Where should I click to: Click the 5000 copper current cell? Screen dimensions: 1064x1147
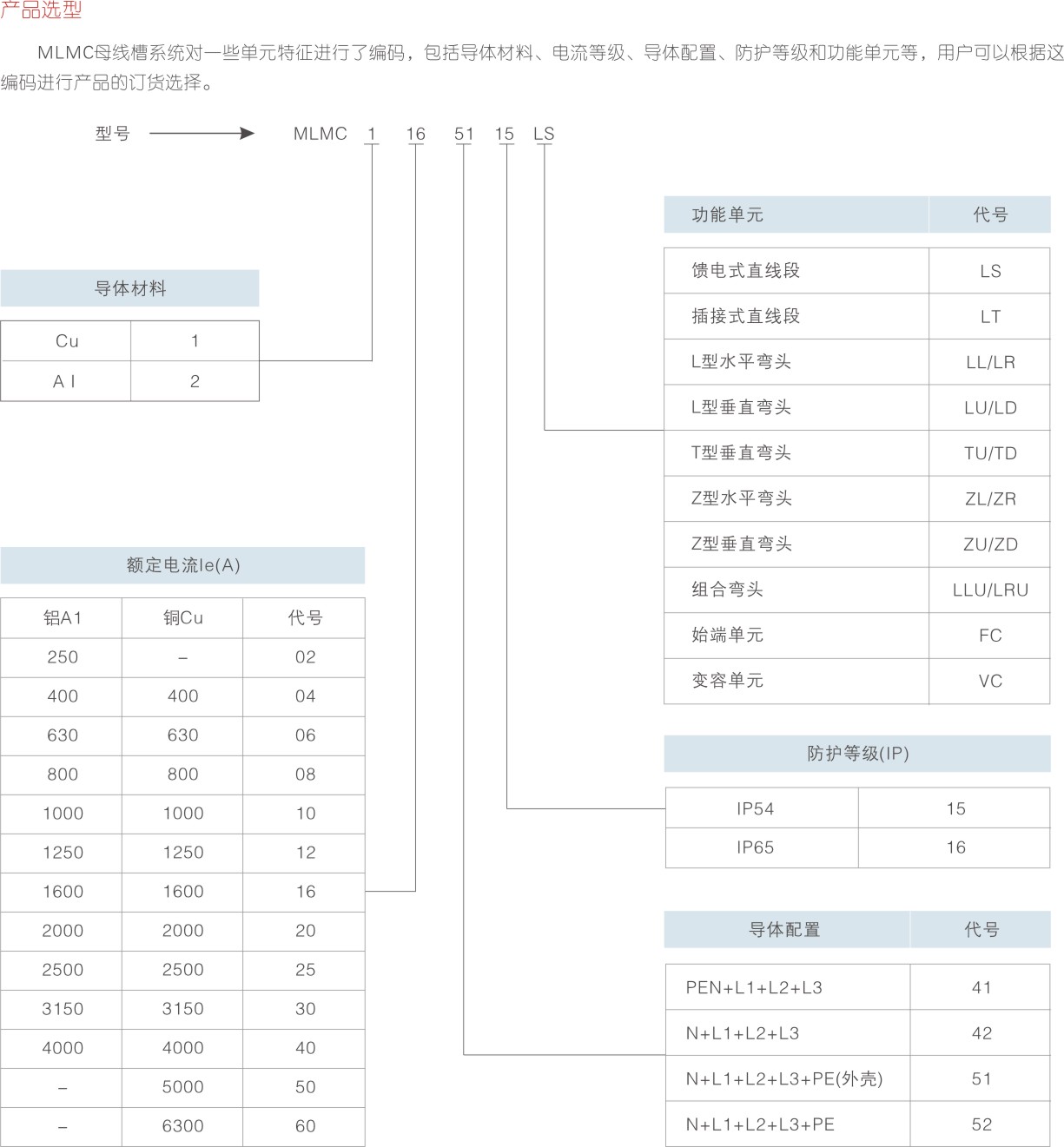coord(182,1087)
